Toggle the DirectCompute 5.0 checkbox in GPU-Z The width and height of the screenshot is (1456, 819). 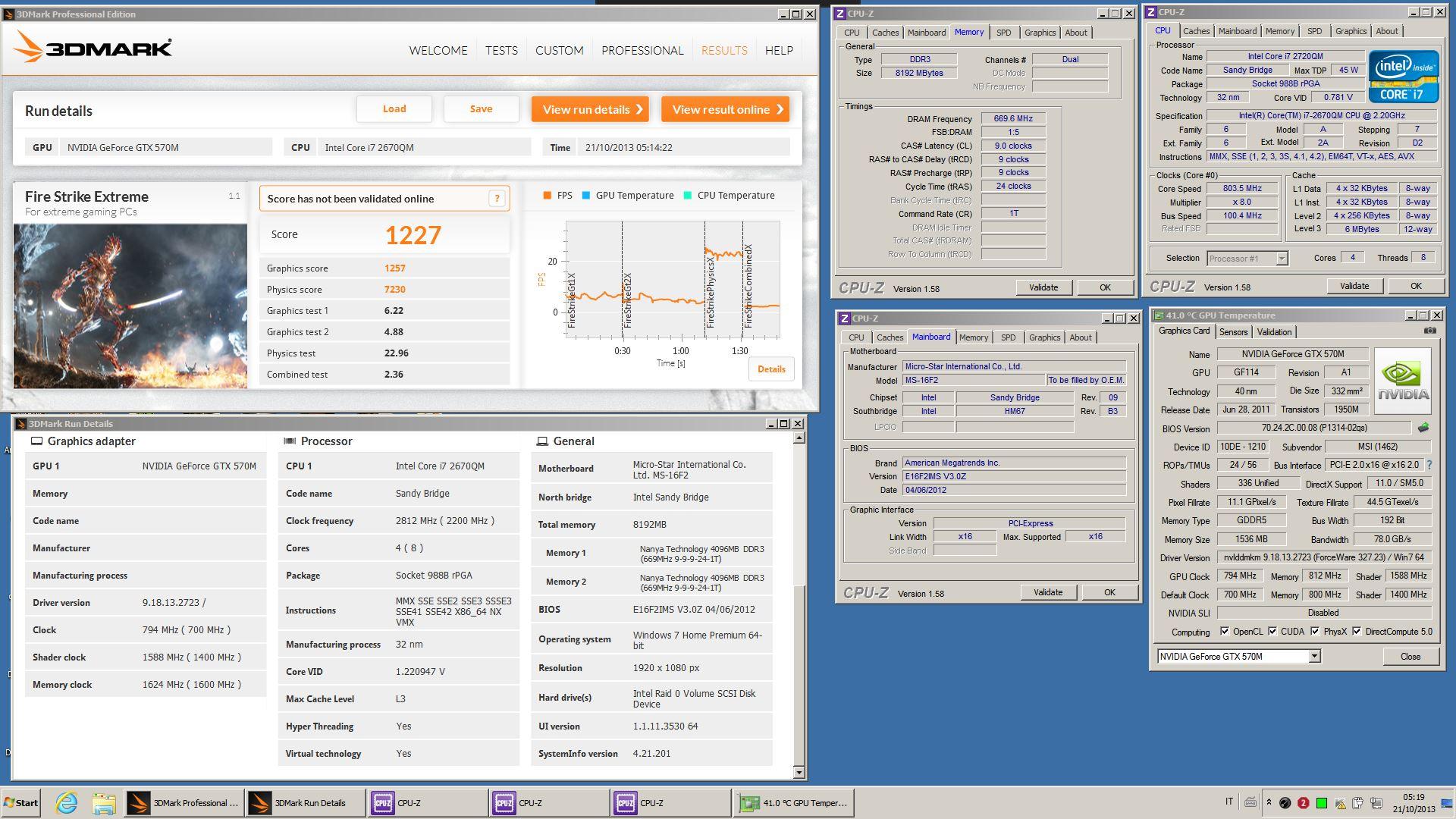[1357, 631]
